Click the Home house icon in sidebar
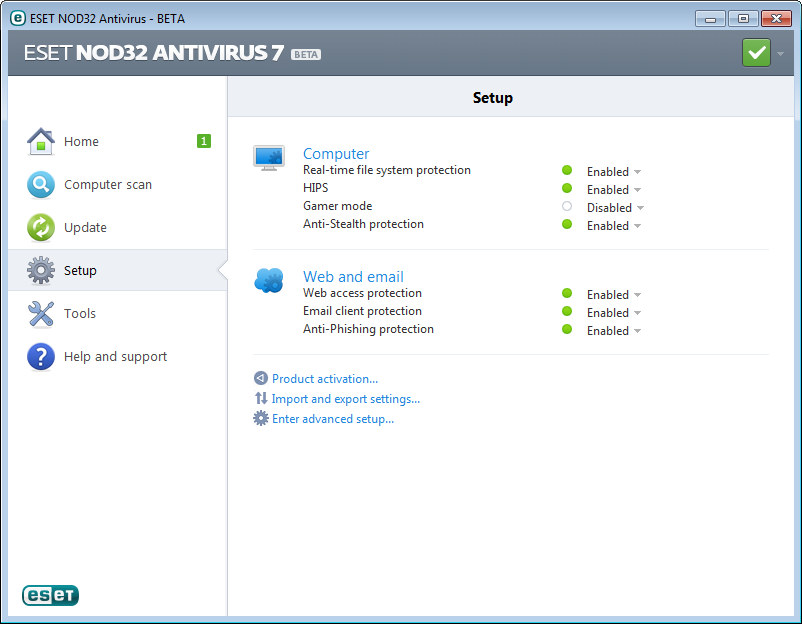802x624 pixels. pyautogui.click(x=41, y=141)
